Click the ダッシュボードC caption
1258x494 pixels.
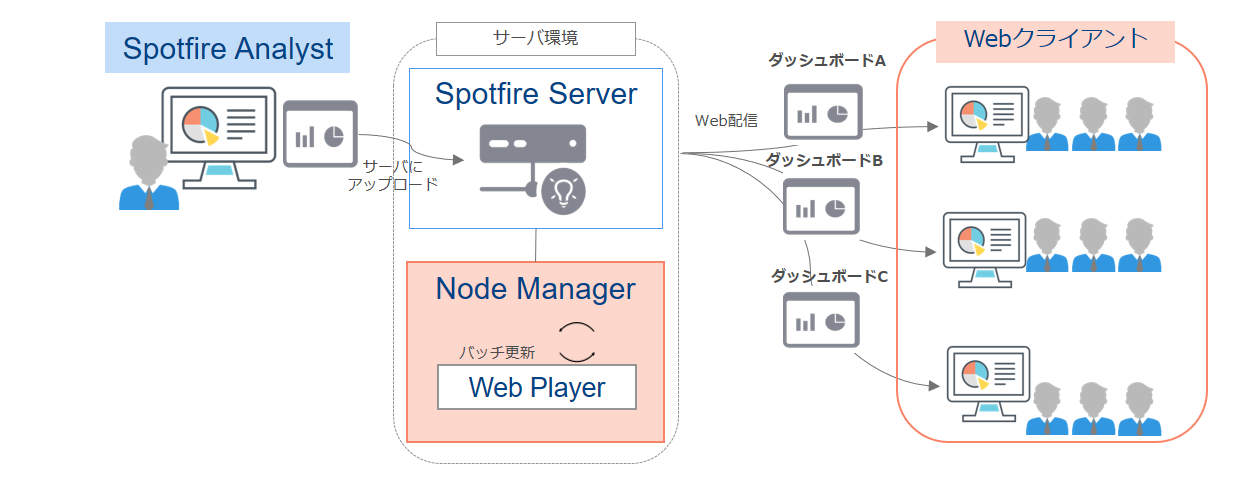829,275
